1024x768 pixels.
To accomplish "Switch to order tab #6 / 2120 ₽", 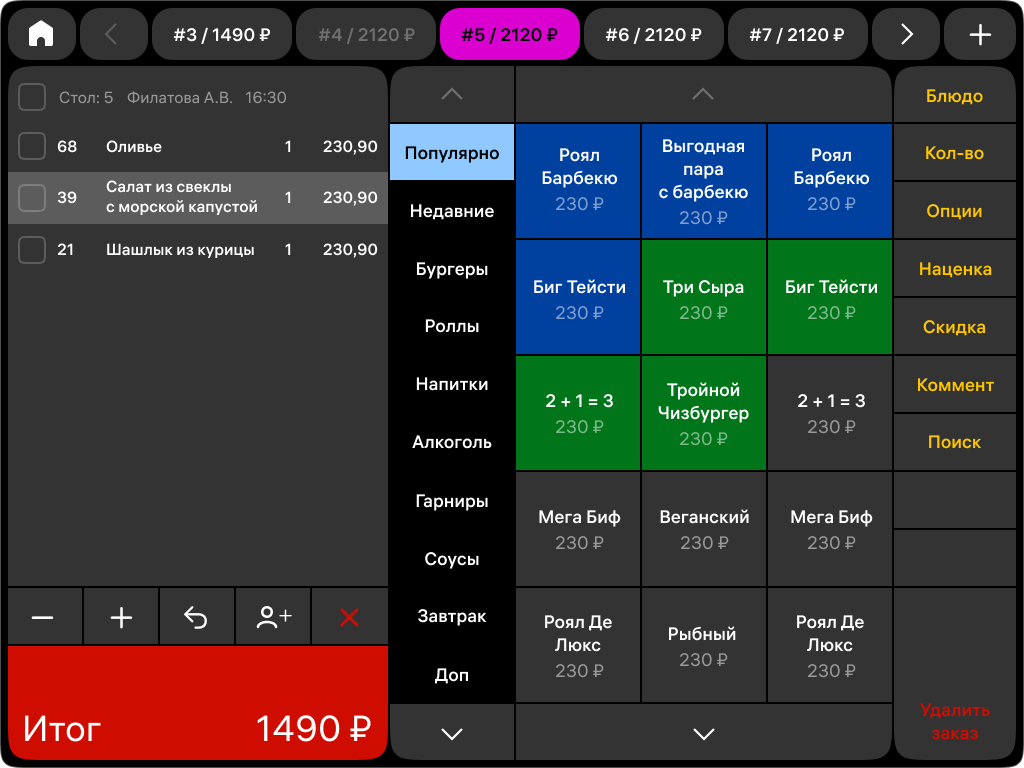I will pyautogui.click(x=653, y=33).
